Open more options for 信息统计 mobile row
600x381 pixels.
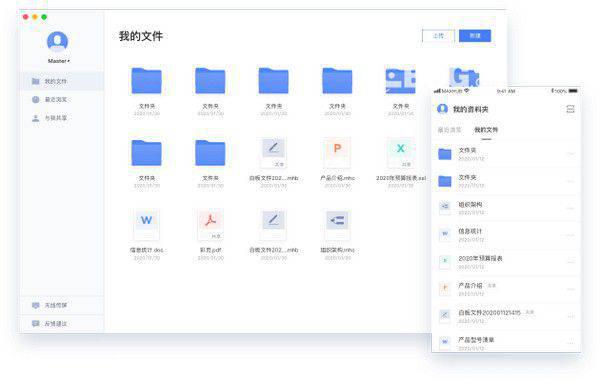570,235
